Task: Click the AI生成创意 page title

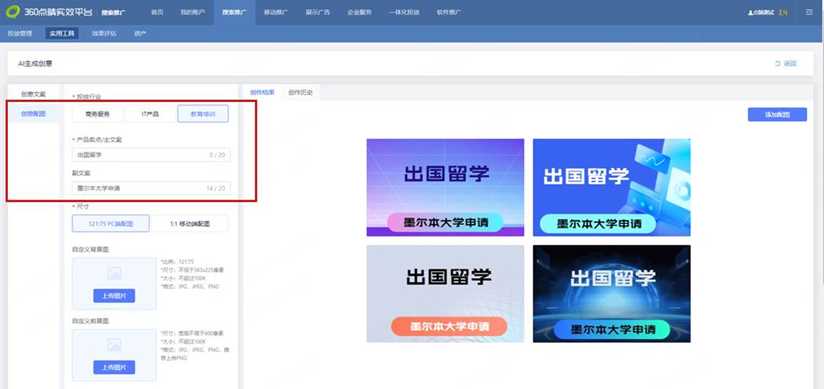Action: (35, 64)
